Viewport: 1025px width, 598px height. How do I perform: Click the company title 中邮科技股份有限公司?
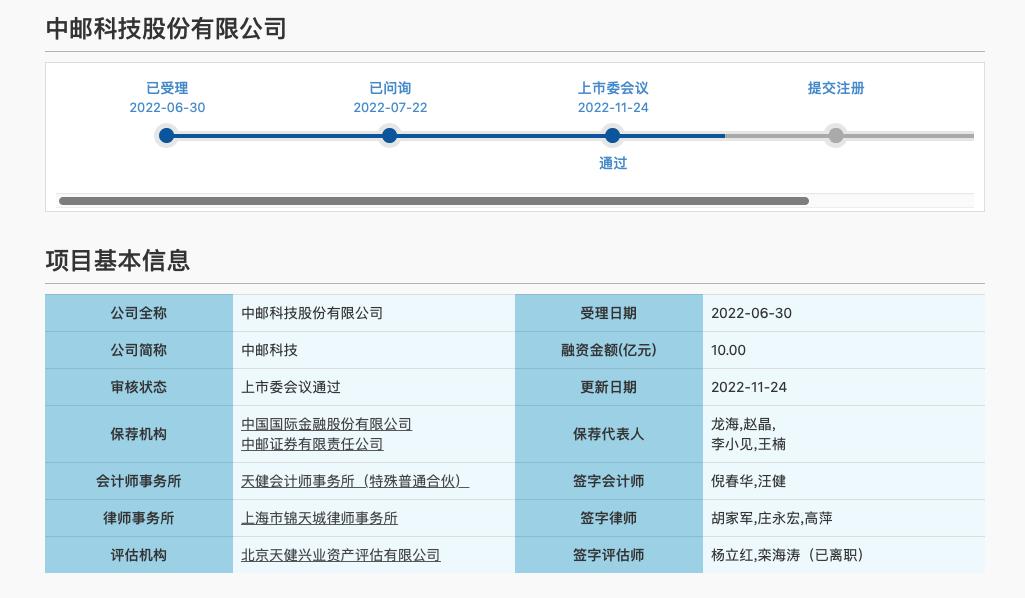coord(163,29)
